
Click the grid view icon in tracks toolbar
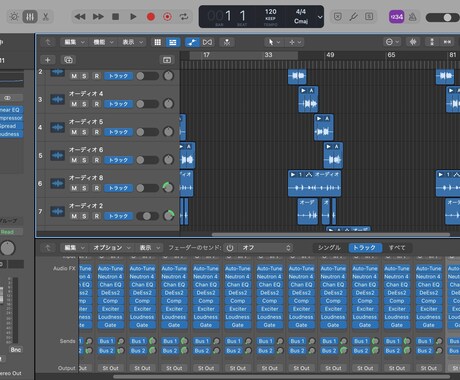158,42
